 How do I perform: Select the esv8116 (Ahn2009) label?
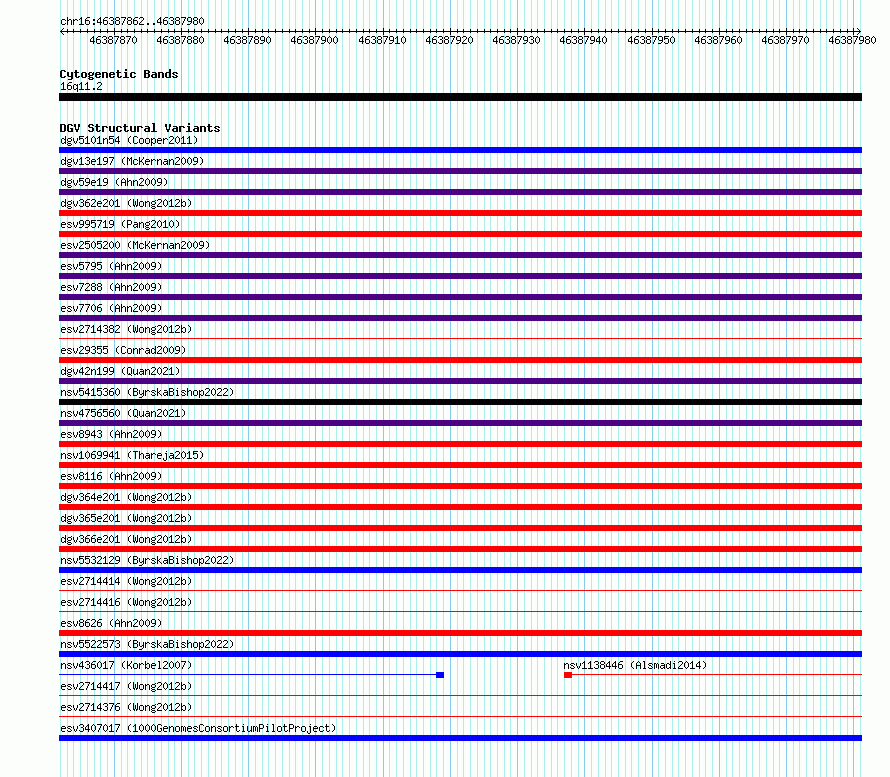[111, 476]
